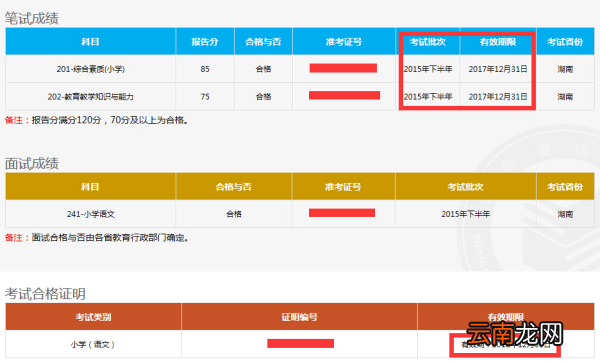Click the 面试成绩 section heading
The width and height of the screenshot is (600, 362).
[x=32, y=163]
